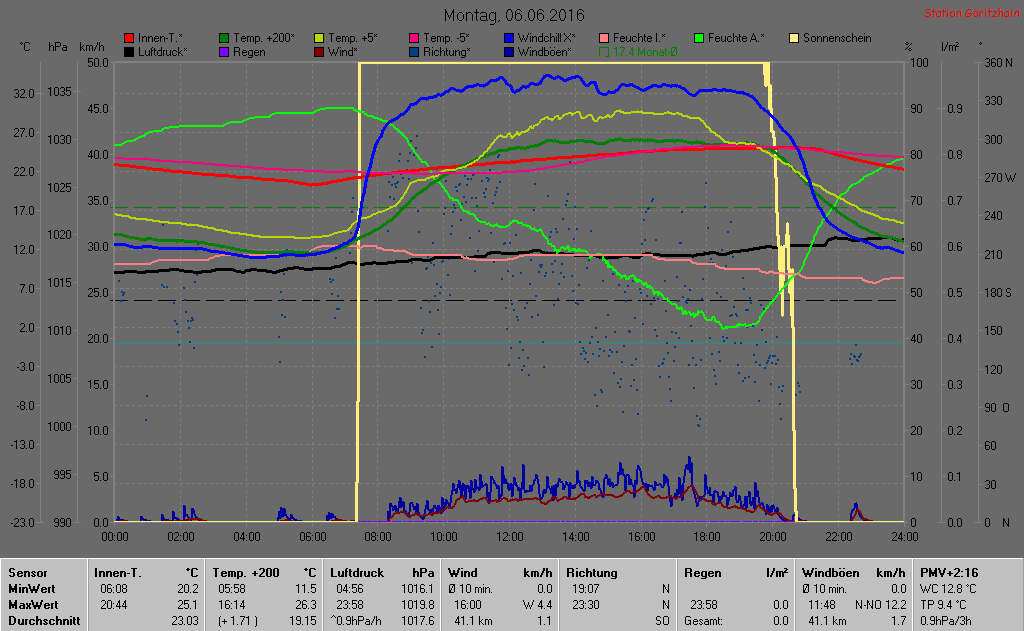Click the Regen table column header

[703, 573]
